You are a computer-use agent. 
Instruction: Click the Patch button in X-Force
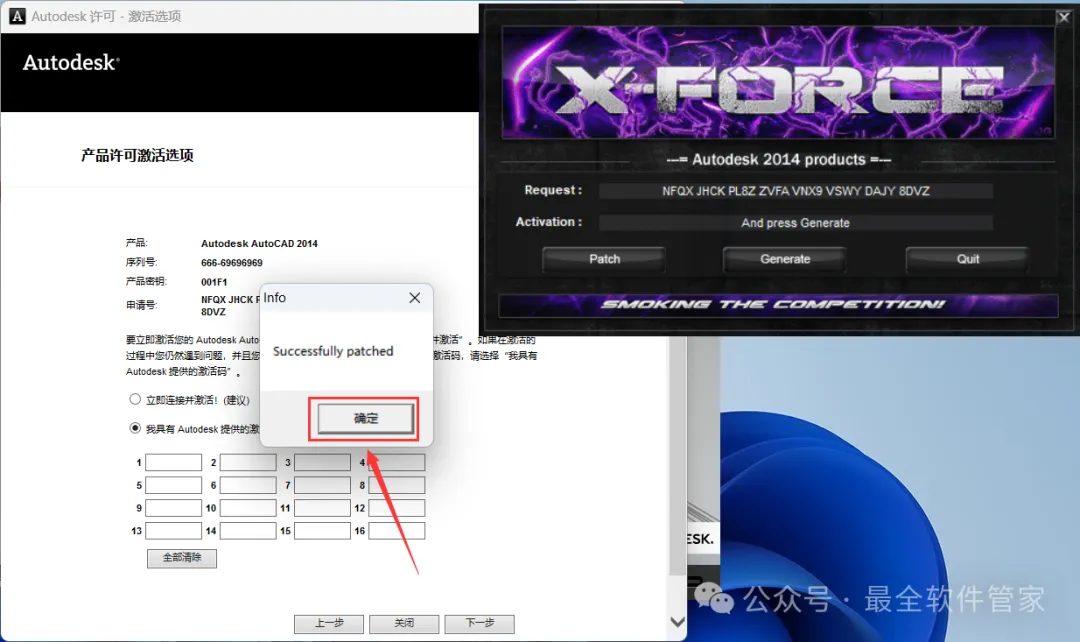click(604, 259)
